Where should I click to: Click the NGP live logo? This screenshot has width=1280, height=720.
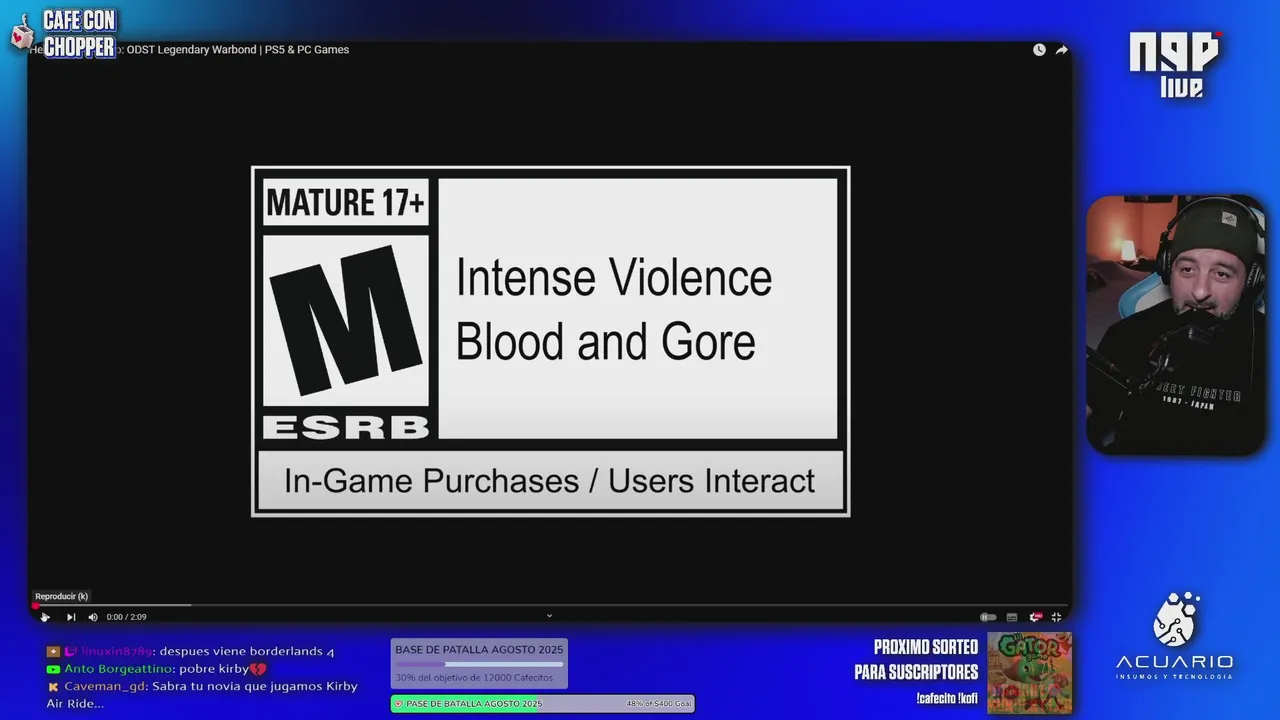click(x=1175, y=64)
